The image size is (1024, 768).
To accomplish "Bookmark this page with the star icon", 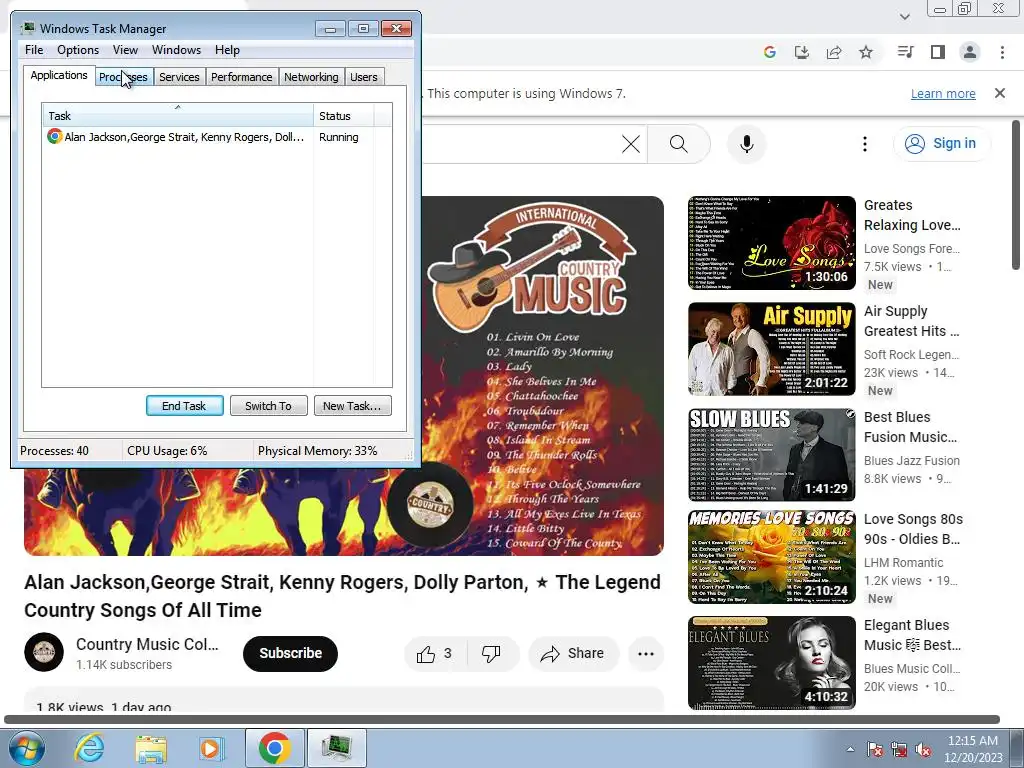I will [866, 52].
